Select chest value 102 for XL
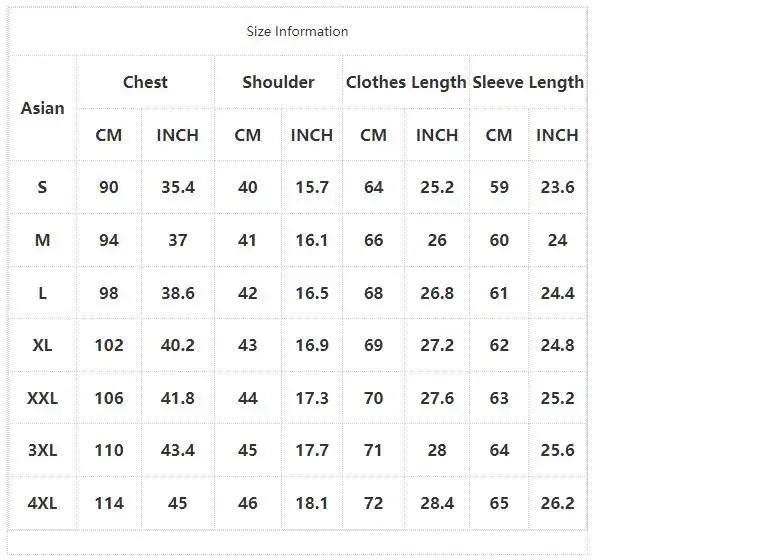This screenshot has height=560, width=783. (109, 345)
